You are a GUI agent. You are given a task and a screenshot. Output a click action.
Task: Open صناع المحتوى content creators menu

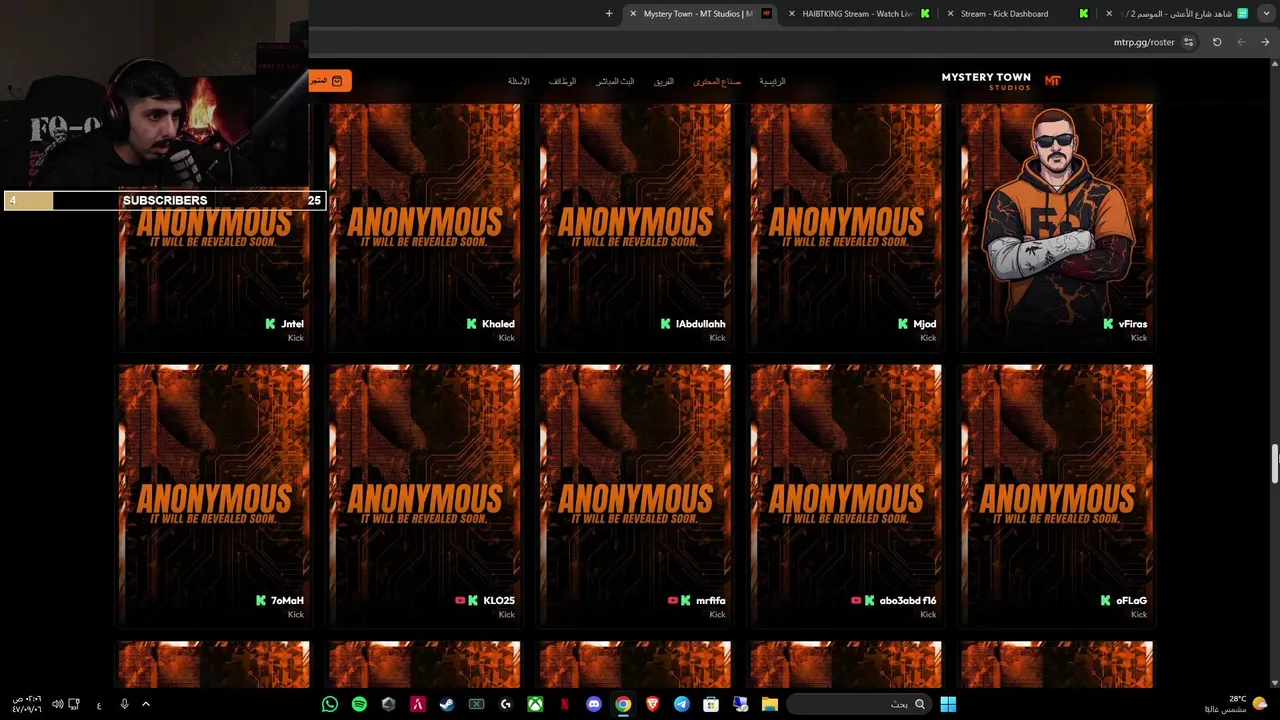tap(717, 81)
